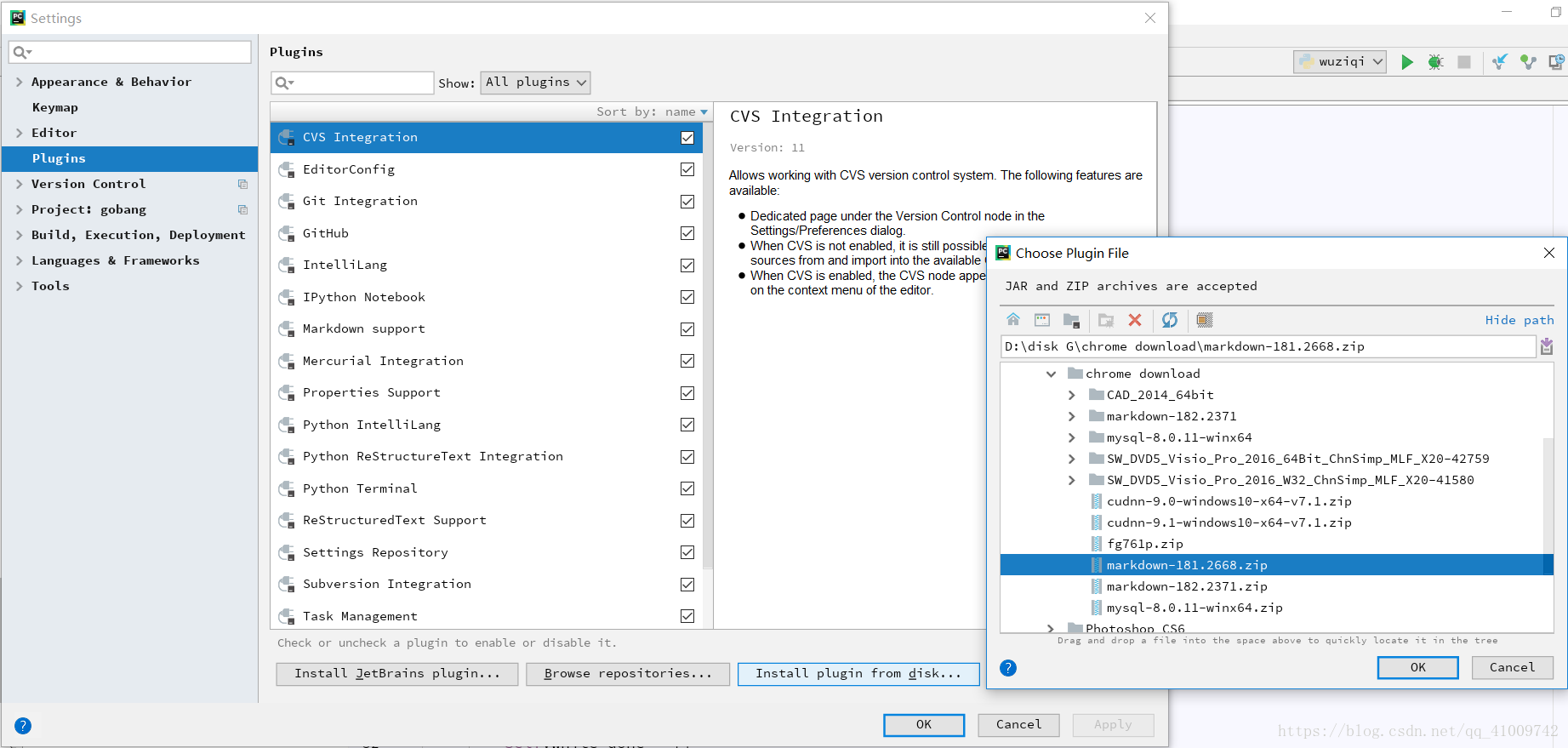
Task: Open wuziqi run configuration dropdown
Action: (x=1341, y=62)
